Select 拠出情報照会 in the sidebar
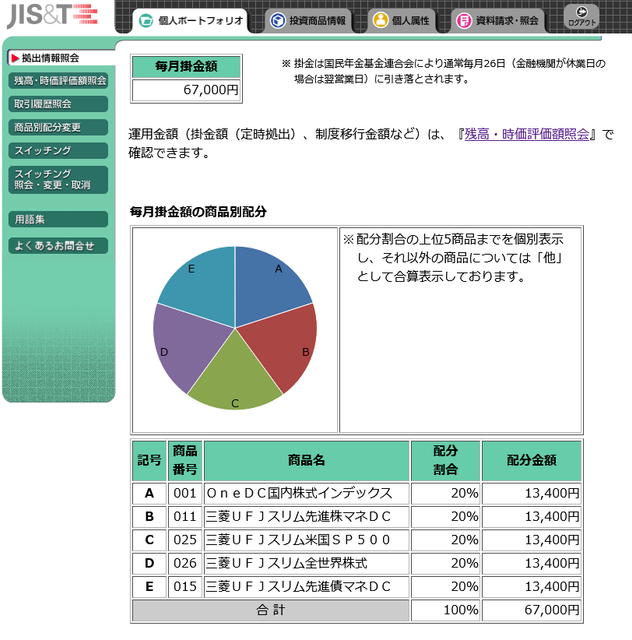This screenshot has height=640, width=632. [60, 58]
